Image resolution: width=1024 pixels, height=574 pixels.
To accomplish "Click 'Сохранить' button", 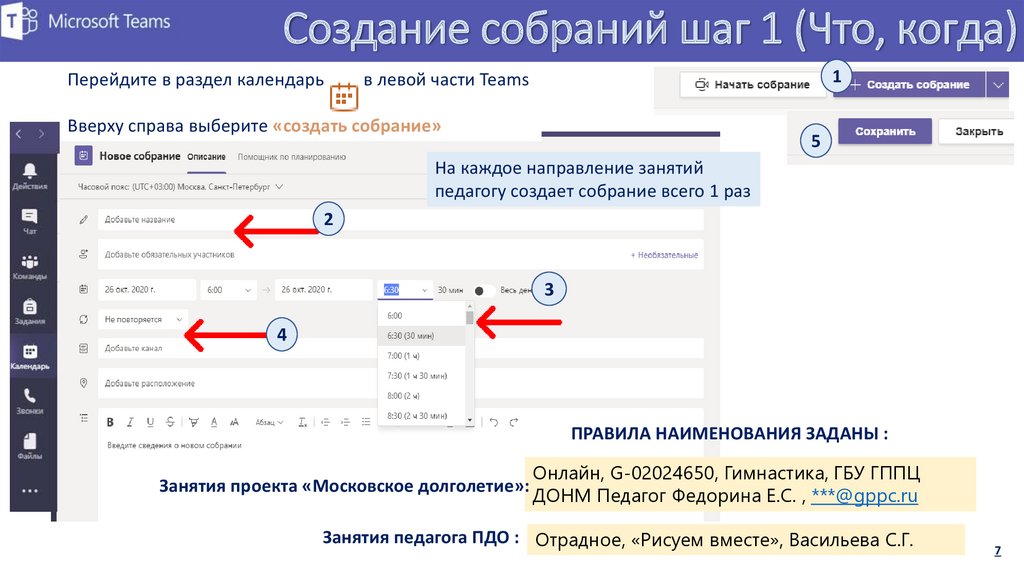I will pyautogui.click(x=885, y=132).
